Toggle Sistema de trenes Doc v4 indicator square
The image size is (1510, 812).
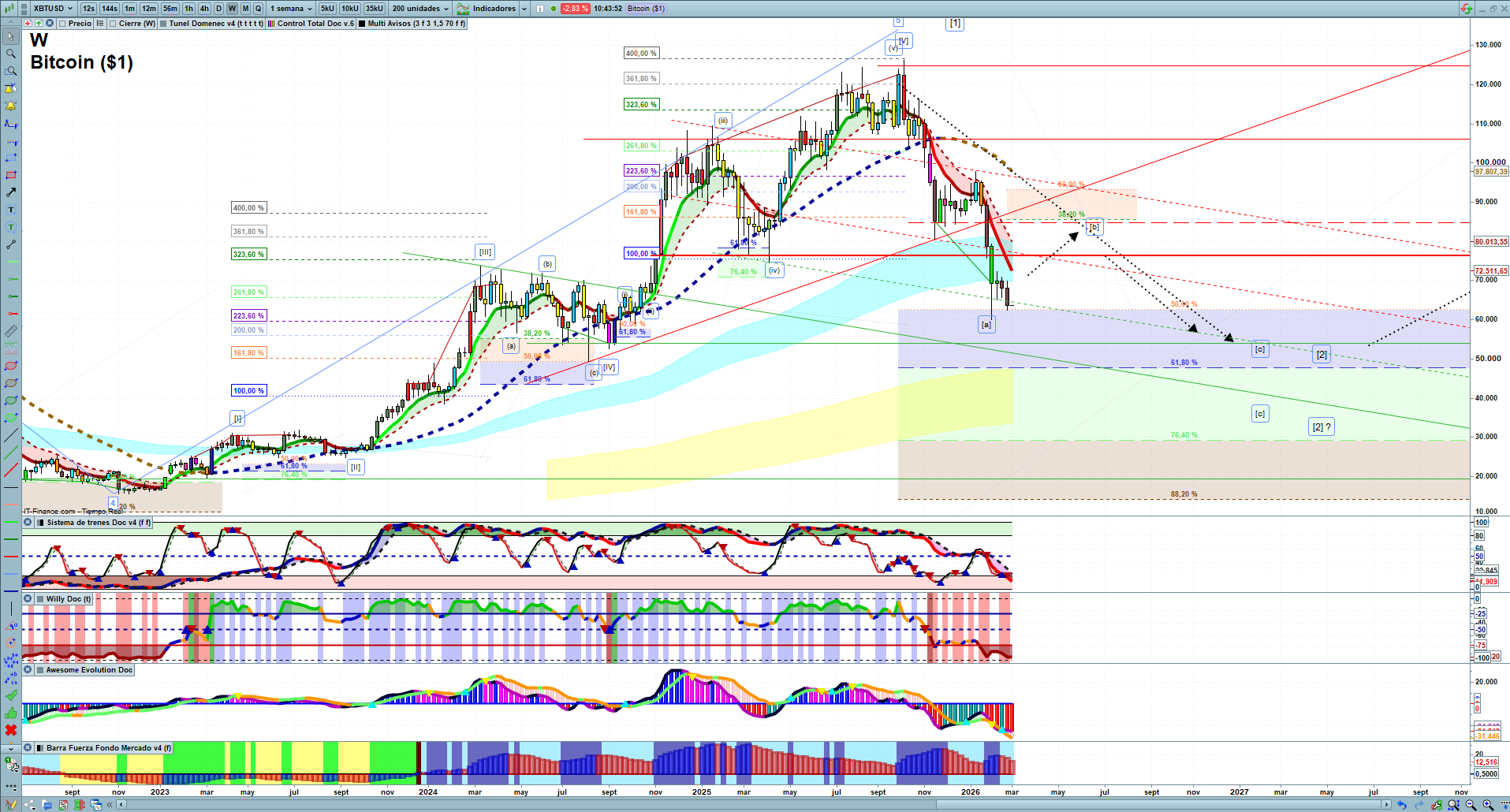[x=40, y=523]
